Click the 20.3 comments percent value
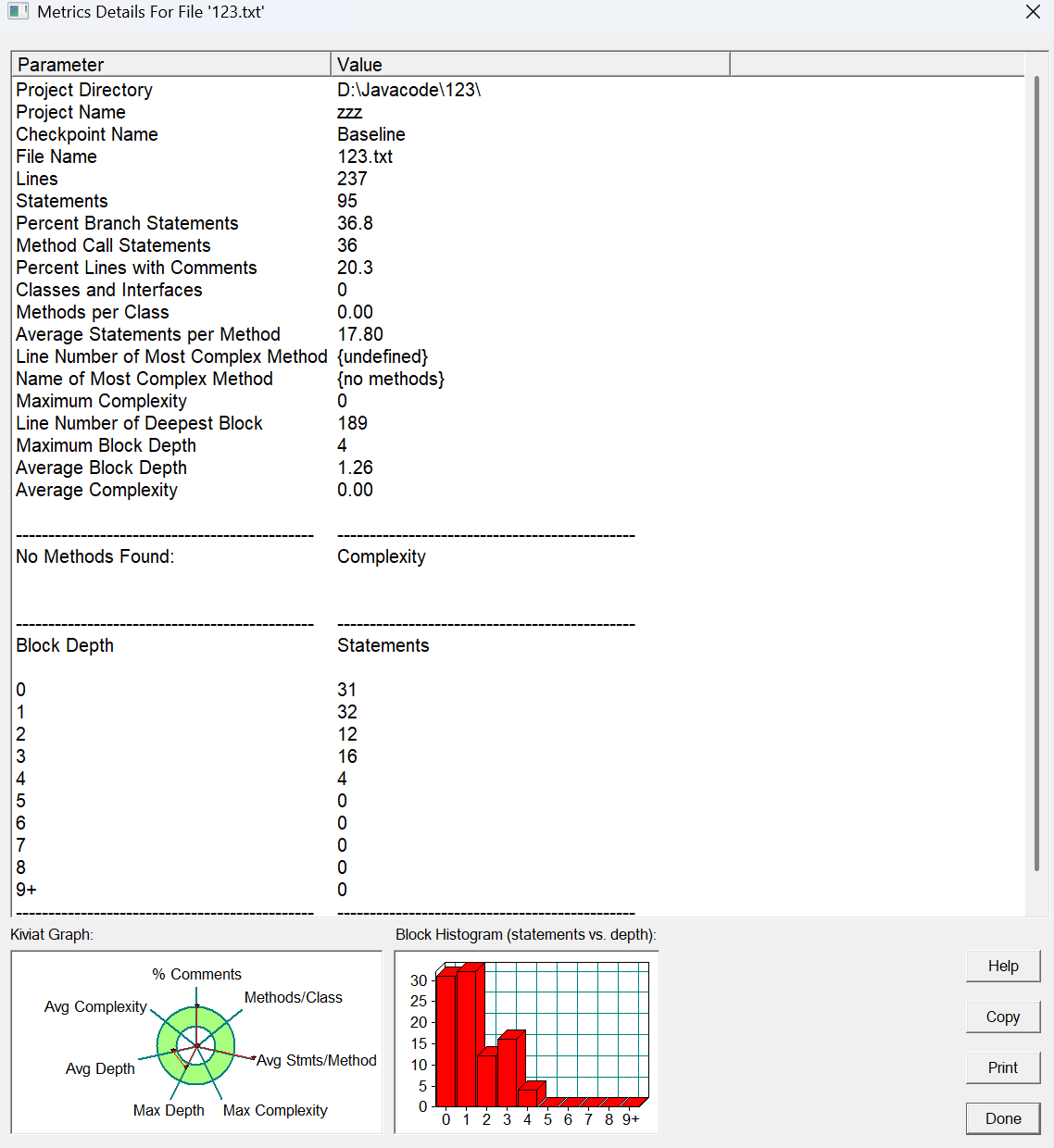The height and width of the screenshot is (1148, 1054). tap(355, 268)
